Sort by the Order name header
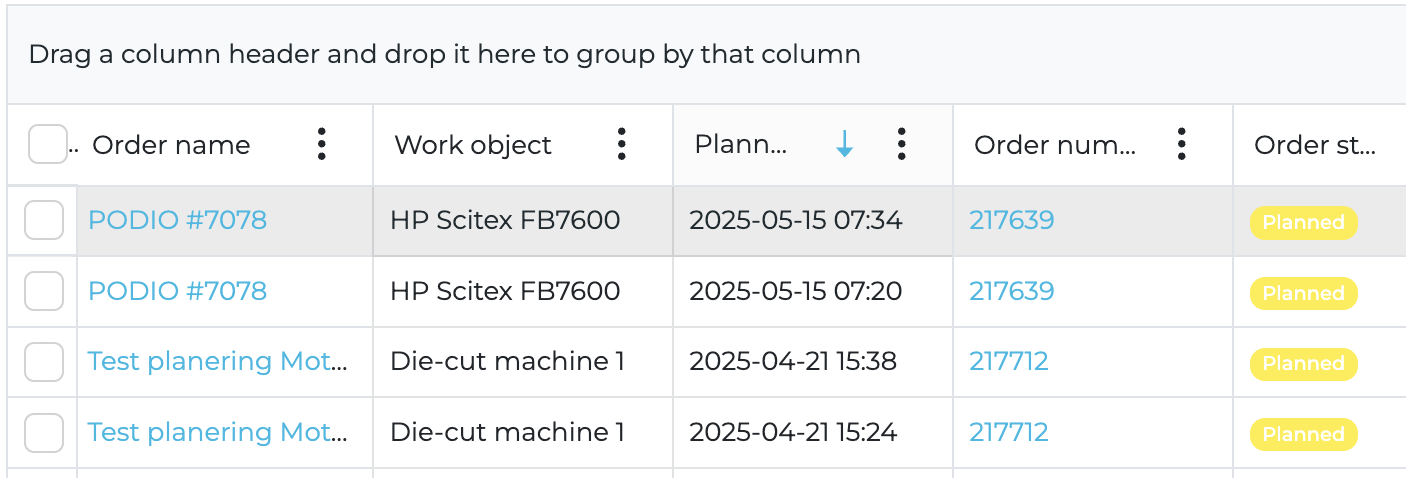Screen dimensions: 1406x478 tap(171, 145)
